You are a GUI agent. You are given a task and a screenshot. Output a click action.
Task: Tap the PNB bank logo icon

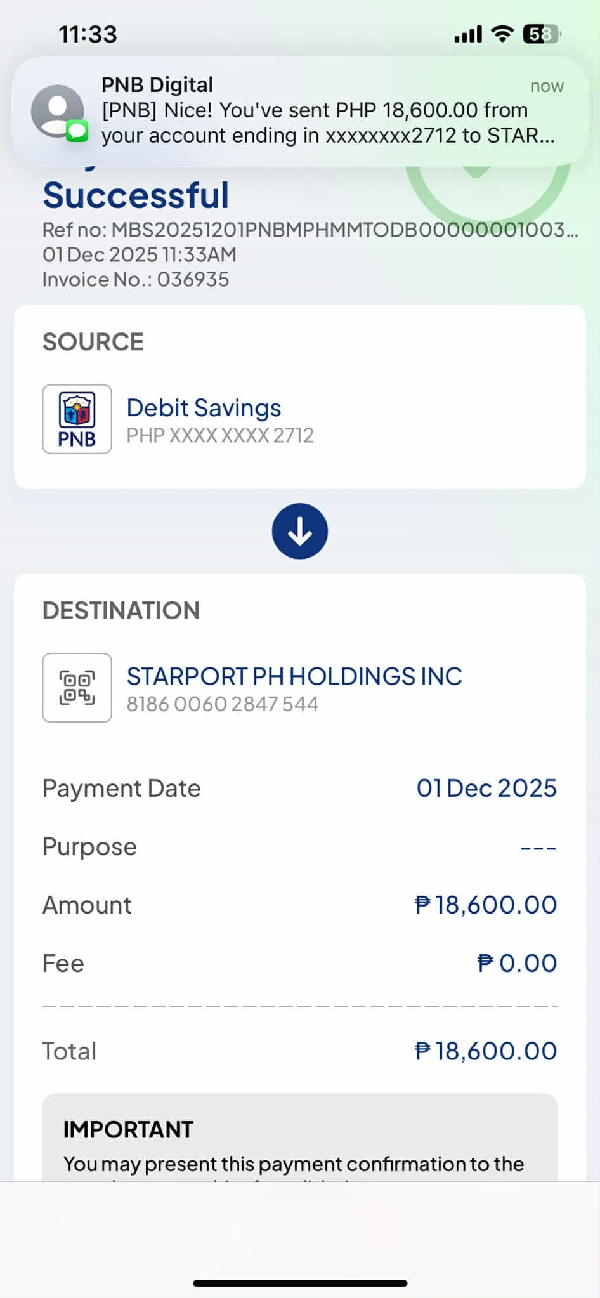tap(77, 419)
